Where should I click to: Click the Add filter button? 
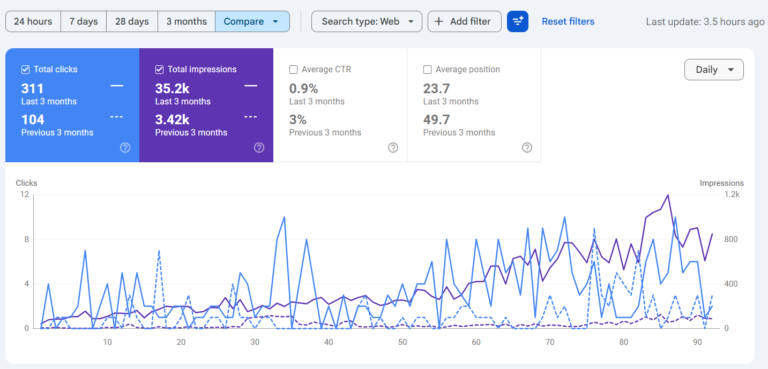click(464, 22)
